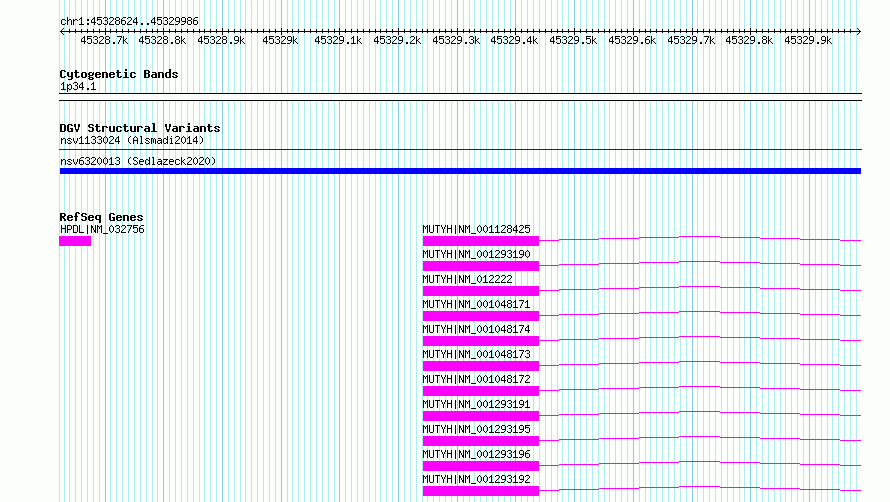The width and height of the screenshot is (890, 502).
Task: Click the 1p34.1 cytoband label
Action: 78,87
